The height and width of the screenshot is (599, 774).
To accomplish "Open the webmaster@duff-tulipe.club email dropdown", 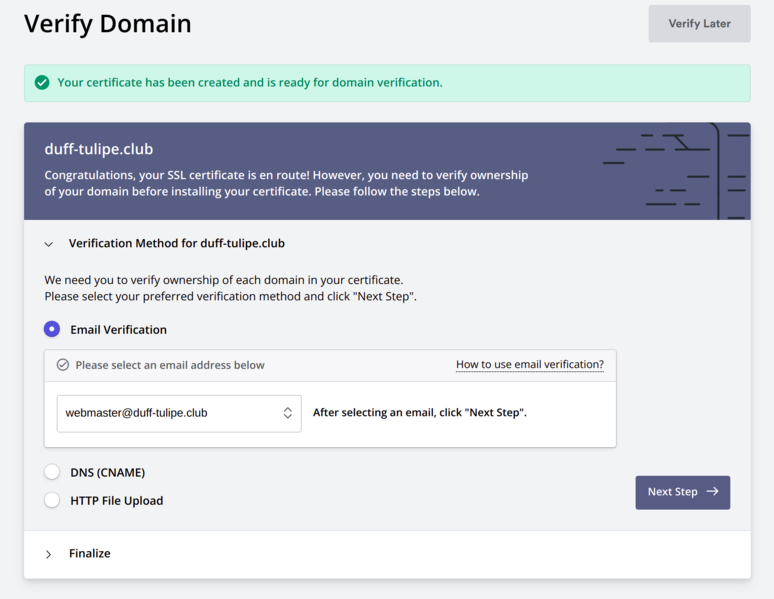I will point(178,412).
